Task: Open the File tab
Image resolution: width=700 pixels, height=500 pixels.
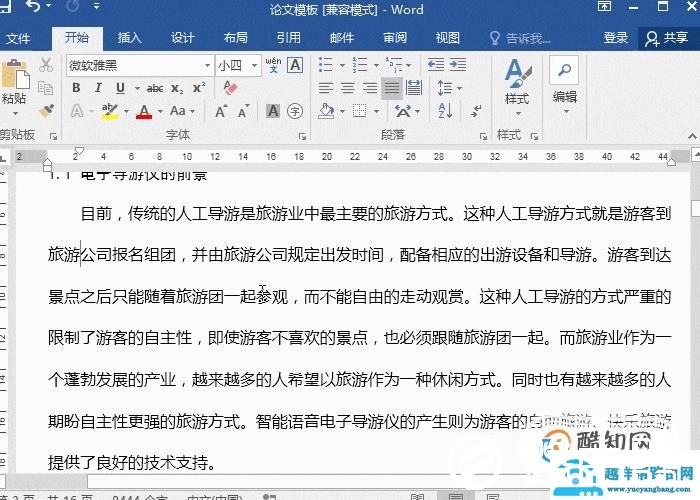Action: [x=18, y=38]
